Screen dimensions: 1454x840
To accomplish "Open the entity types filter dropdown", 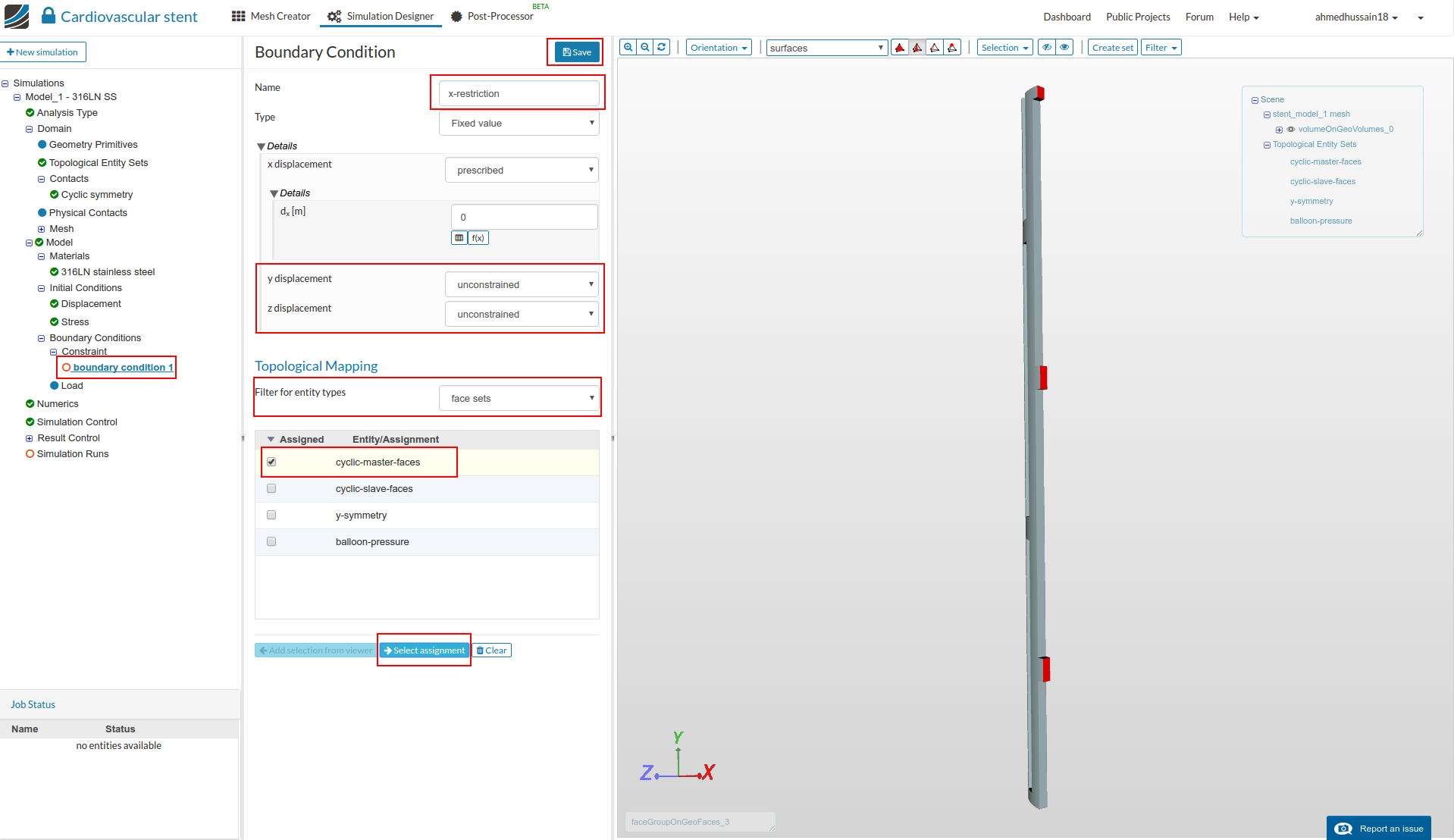I will tap(519, 399).
